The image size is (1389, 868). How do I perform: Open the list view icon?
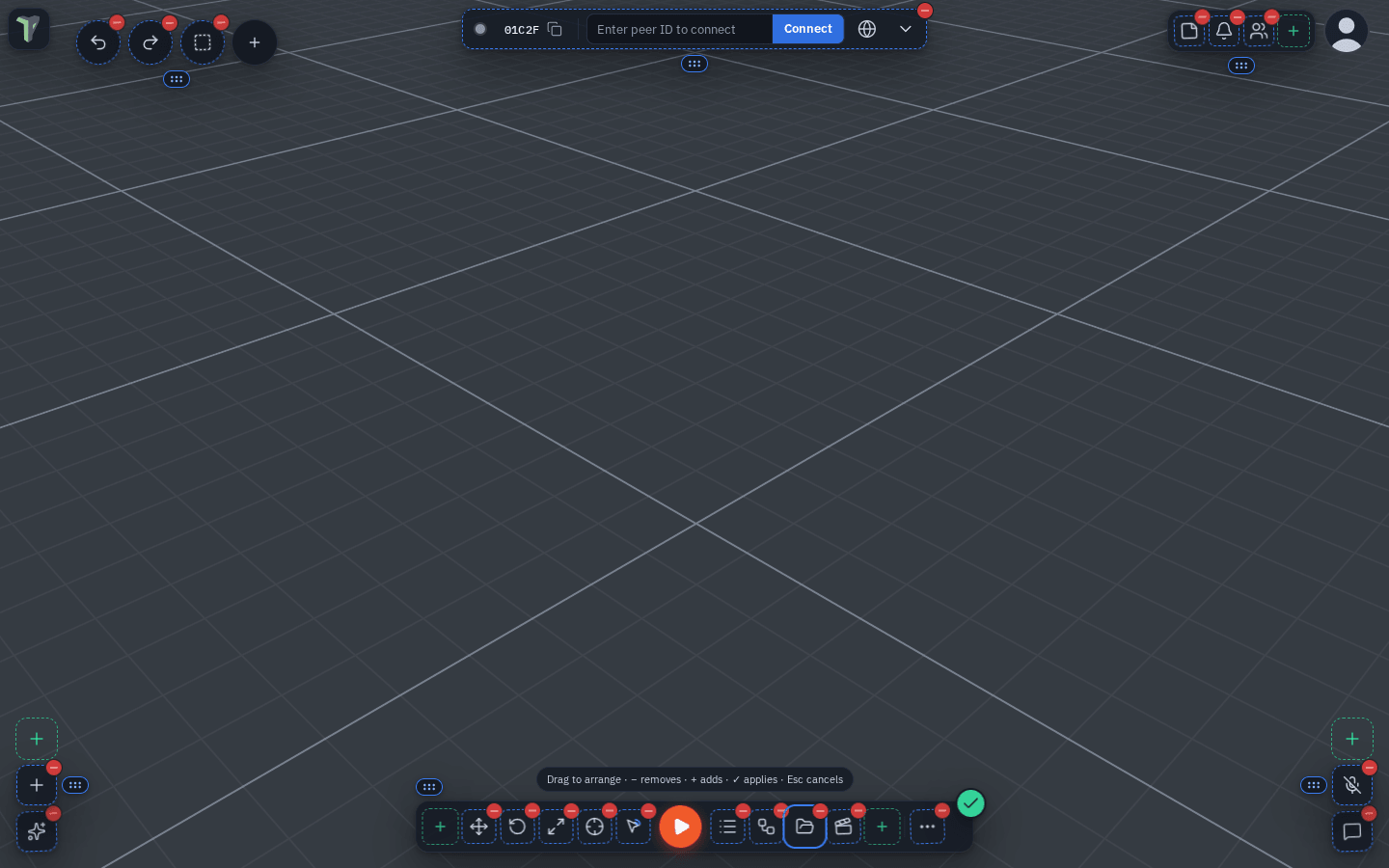coord(727,827)
